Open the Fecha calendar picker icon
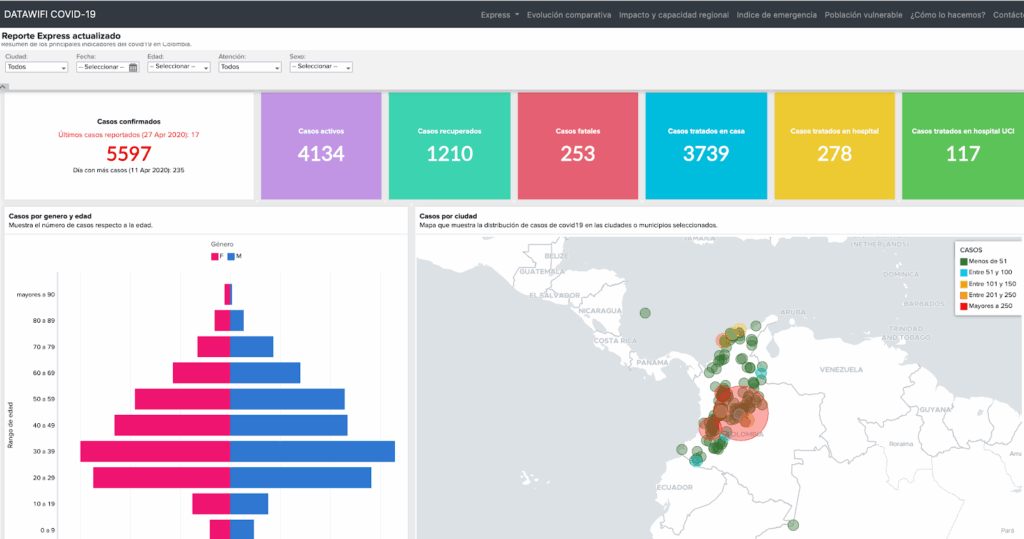 point(133,67)
